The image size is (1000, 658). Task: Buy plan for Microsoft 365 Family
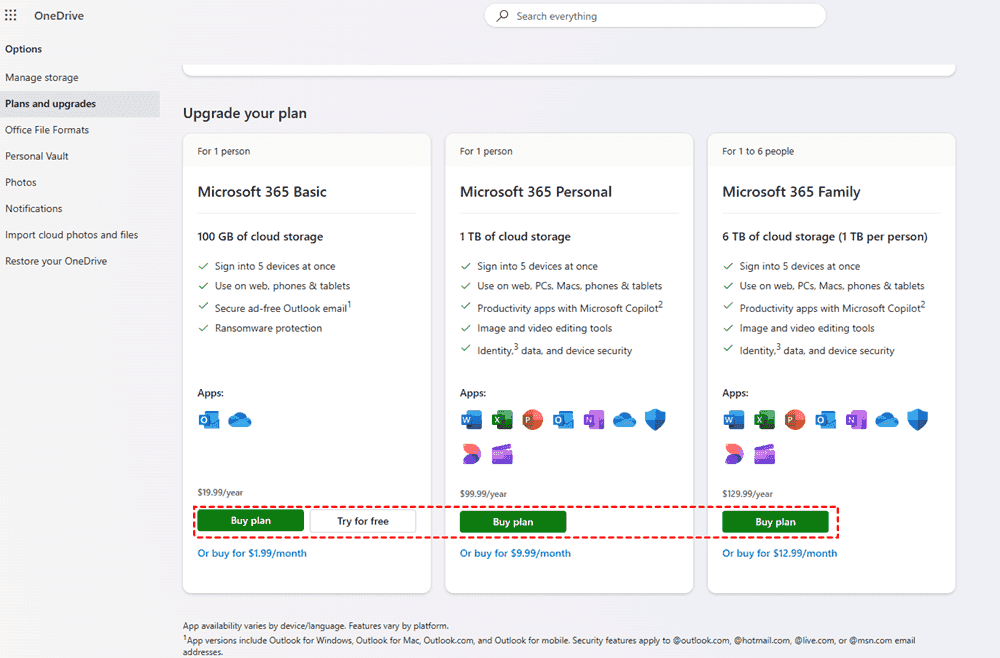coord(776,522)
